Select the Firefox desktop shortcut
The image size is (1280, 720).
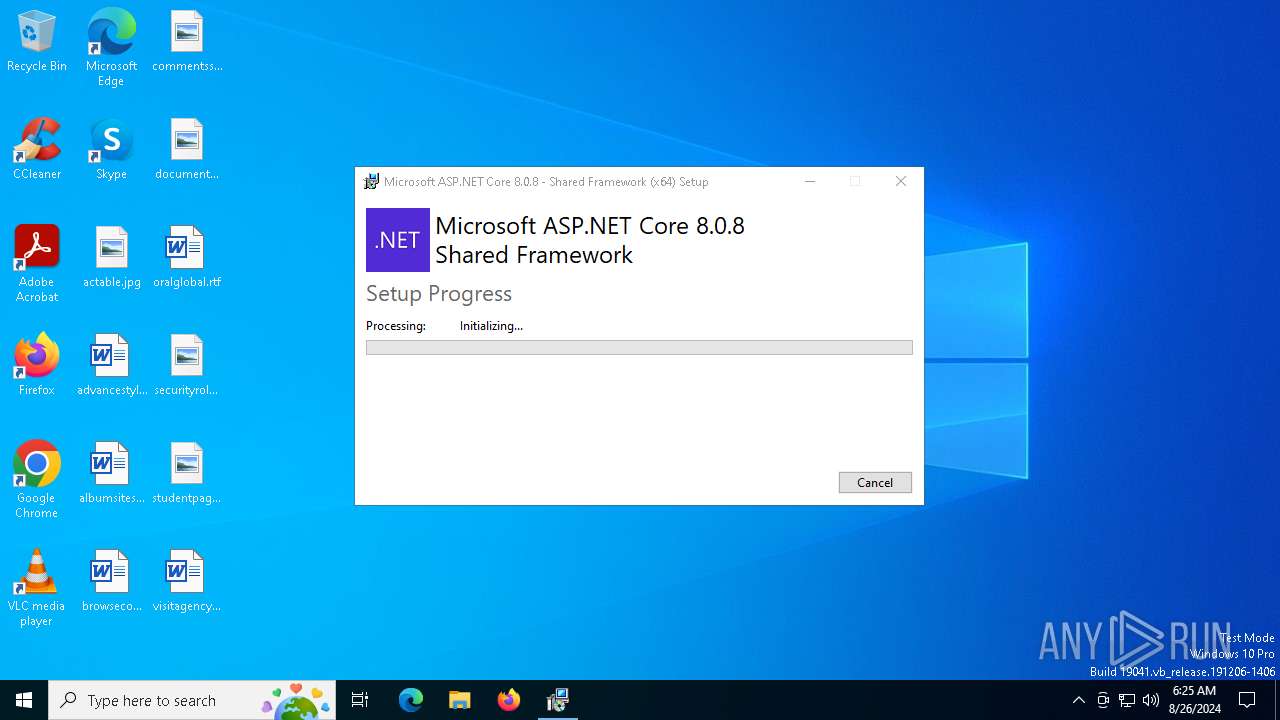37,365
